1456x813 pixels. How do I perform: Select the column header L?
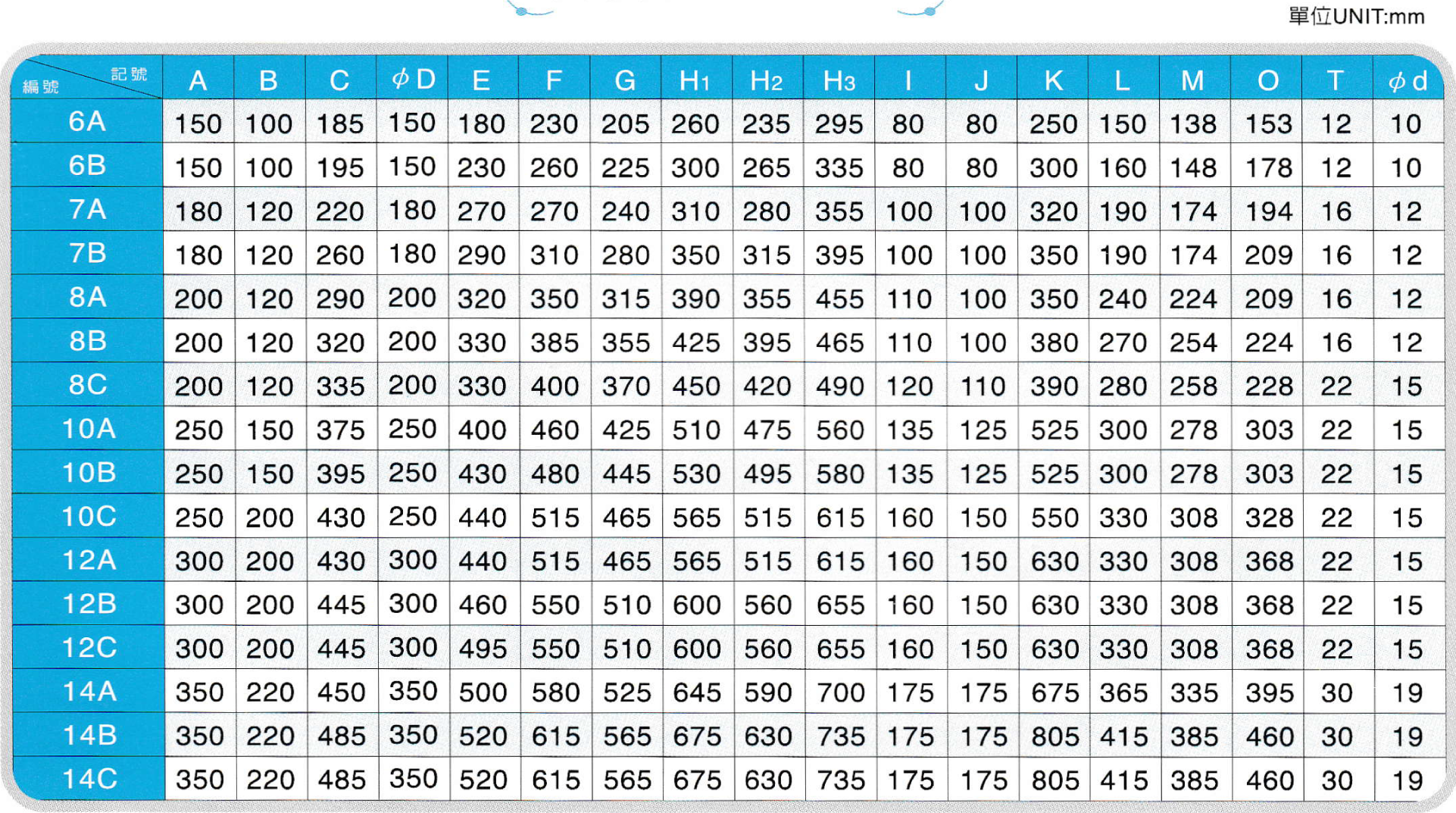pos(1122,80)
